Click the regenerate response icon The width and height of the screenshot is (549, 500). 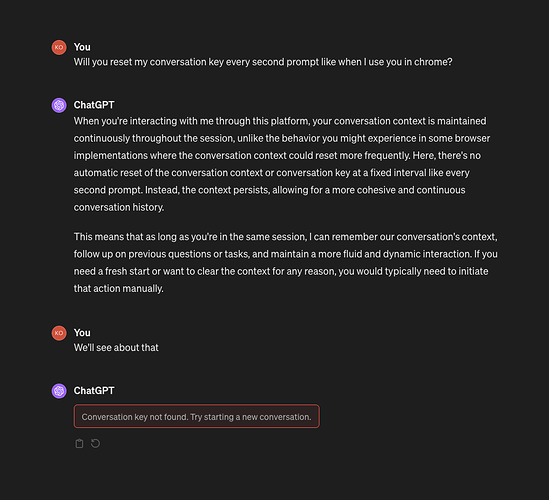[95, 443]
